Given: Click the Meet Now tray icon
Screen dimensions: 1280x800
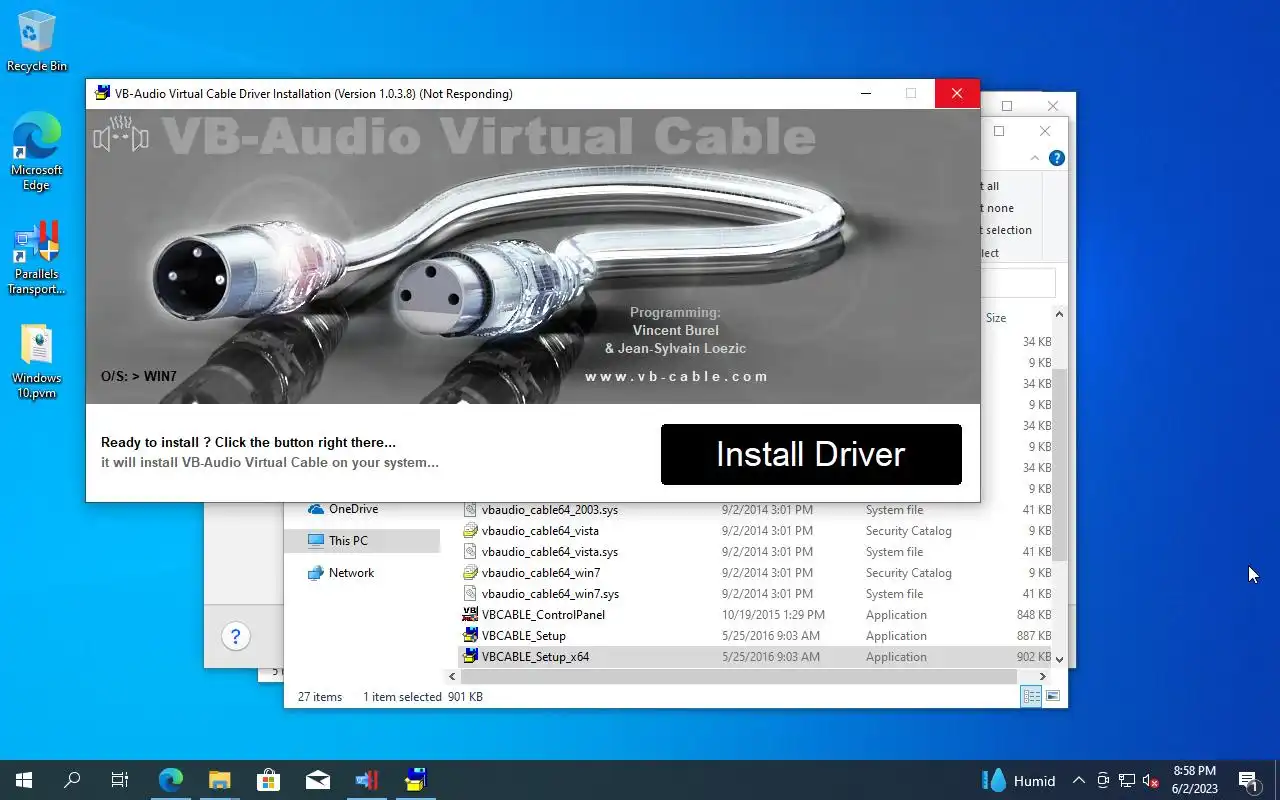Looking at the screenshot, I should 1103,781.
